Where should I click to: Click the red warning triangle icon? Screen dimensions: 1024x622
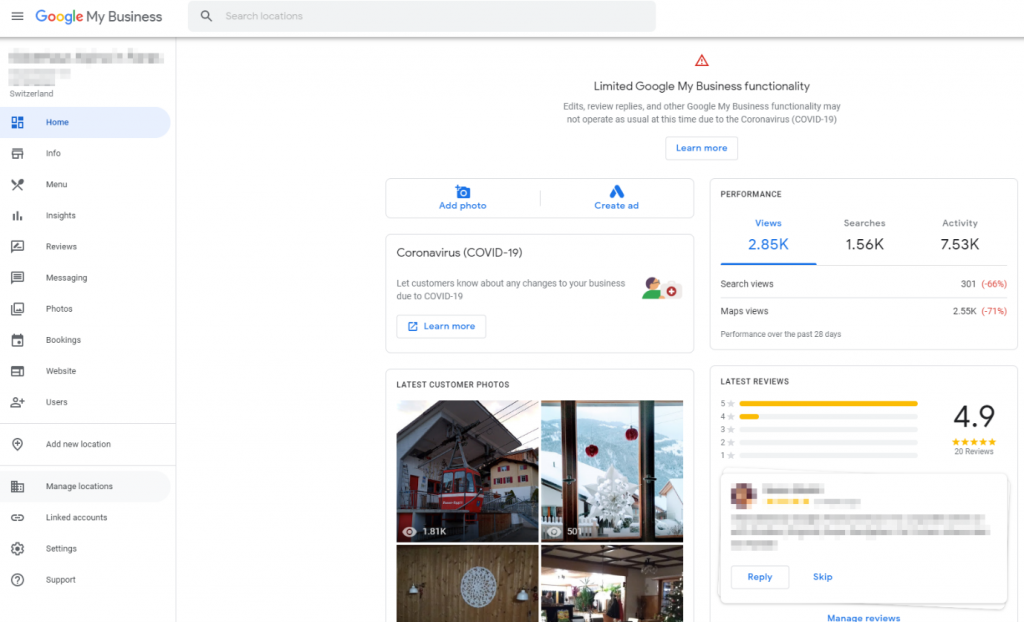click(701, 61)
